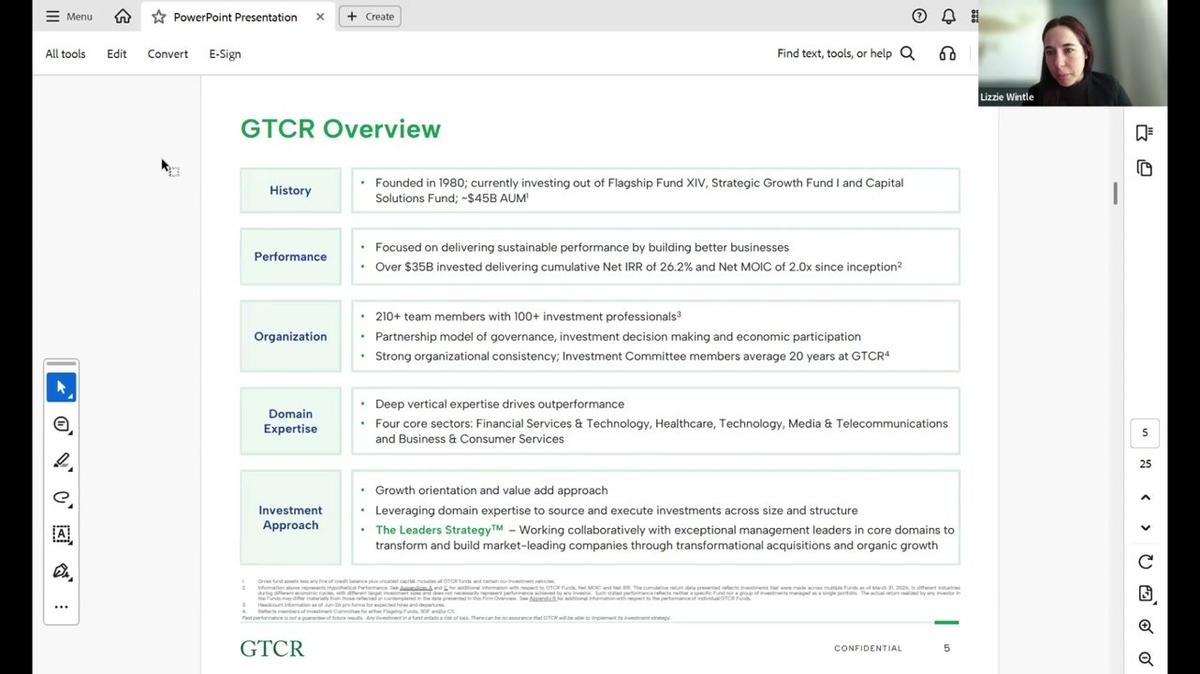Open the bookmarks panel icon

point(1145,133)
